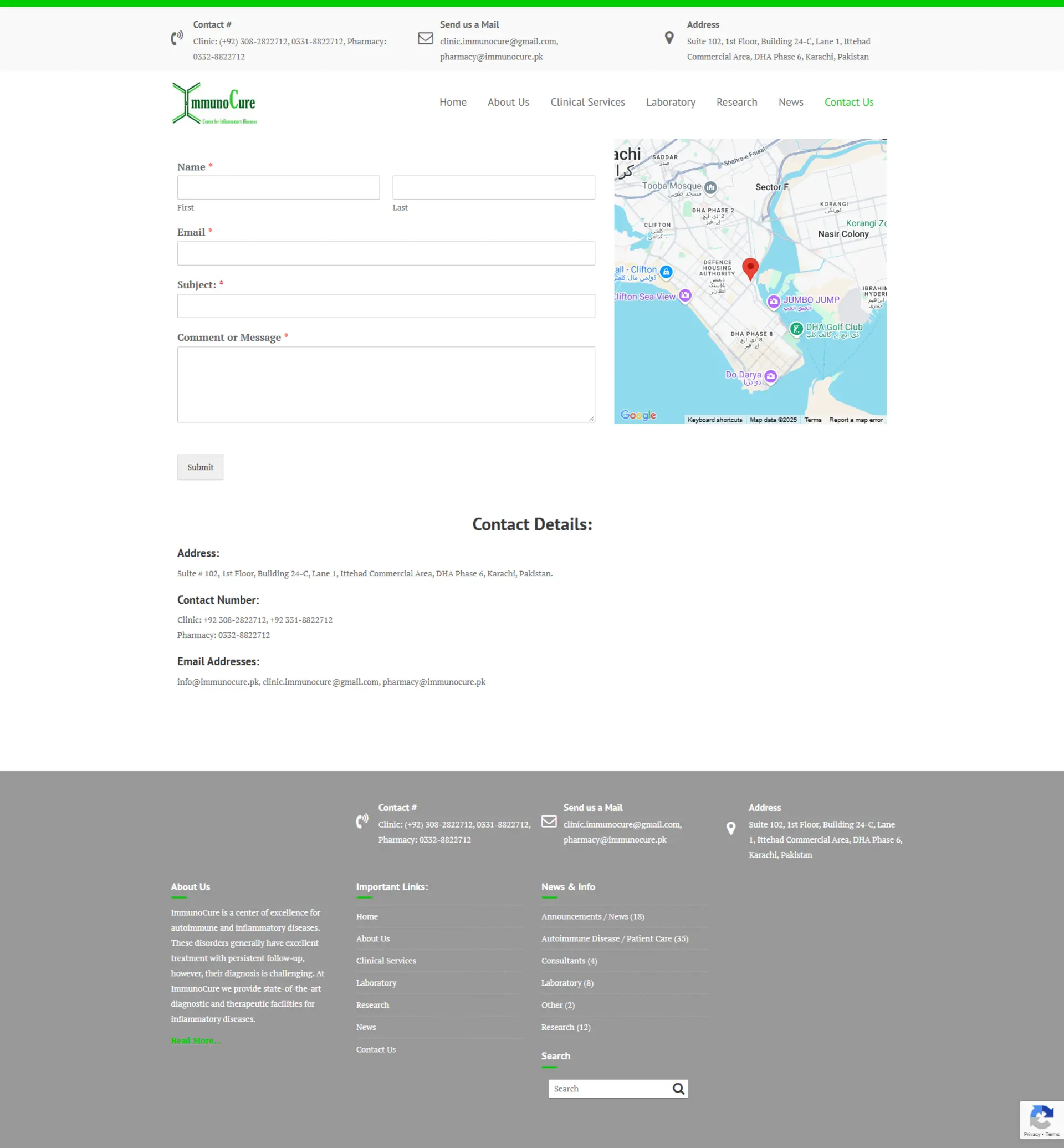Click the search magnifier icon in footer
The width and height of the screenshot is (1064, 1148).
[x=678, y=1088]
